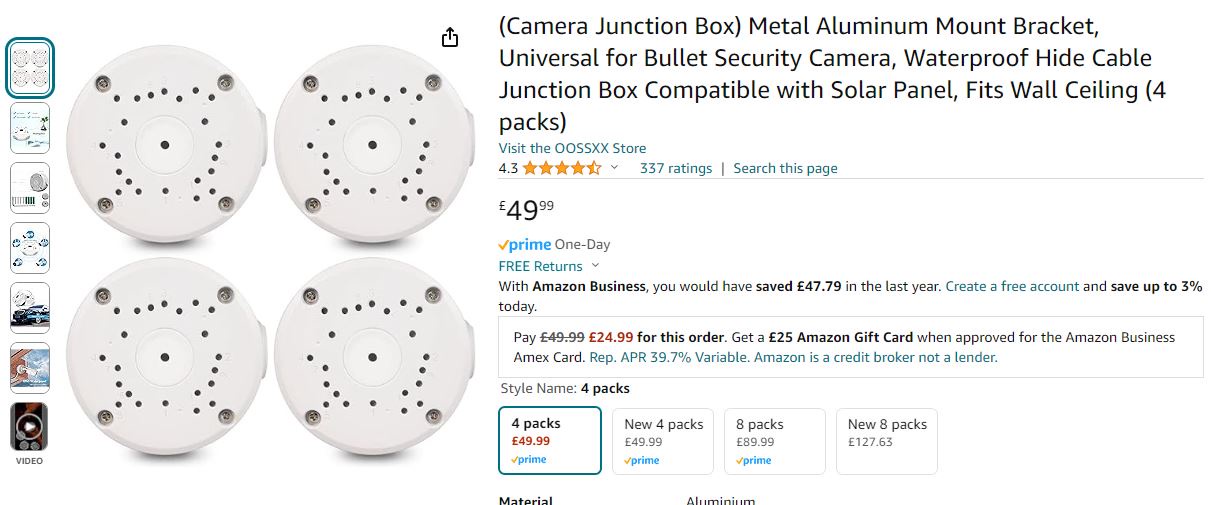Image resolution: width=1211 pixels, height=505 pixels.
Task: Choose the 8 packs style at £89.99
Action: (x=775, y=440)
